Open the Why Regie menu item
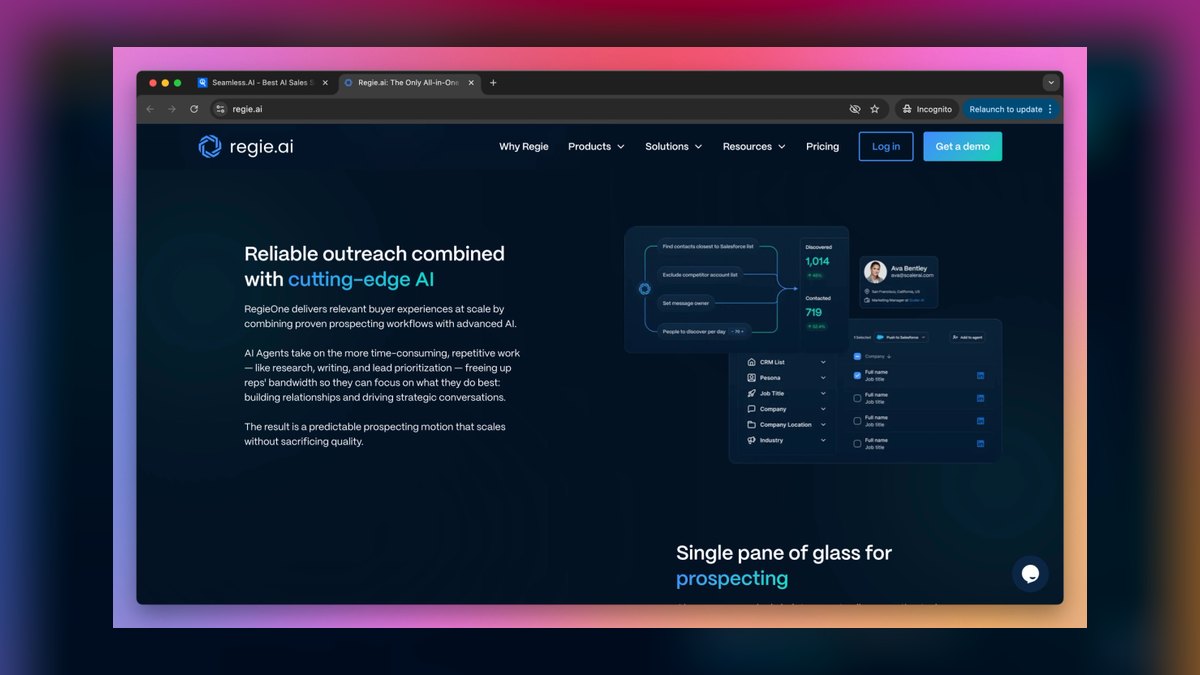 point(524,147)
